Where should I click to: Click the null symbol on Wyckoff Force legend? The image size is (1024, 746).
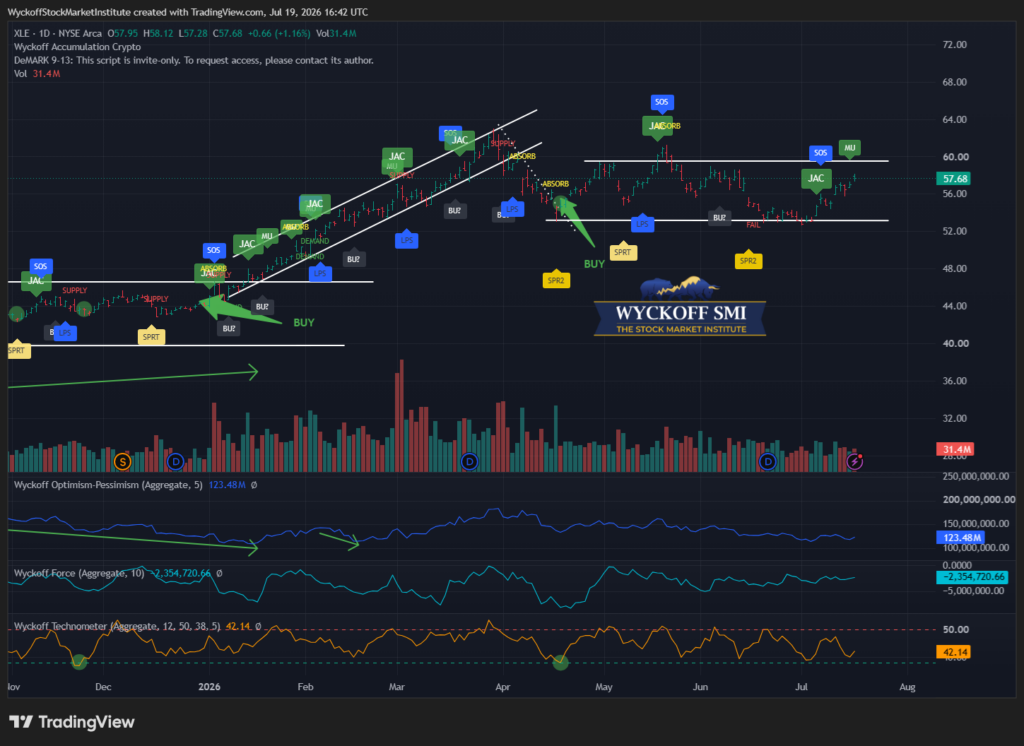[x=219, y=573]
